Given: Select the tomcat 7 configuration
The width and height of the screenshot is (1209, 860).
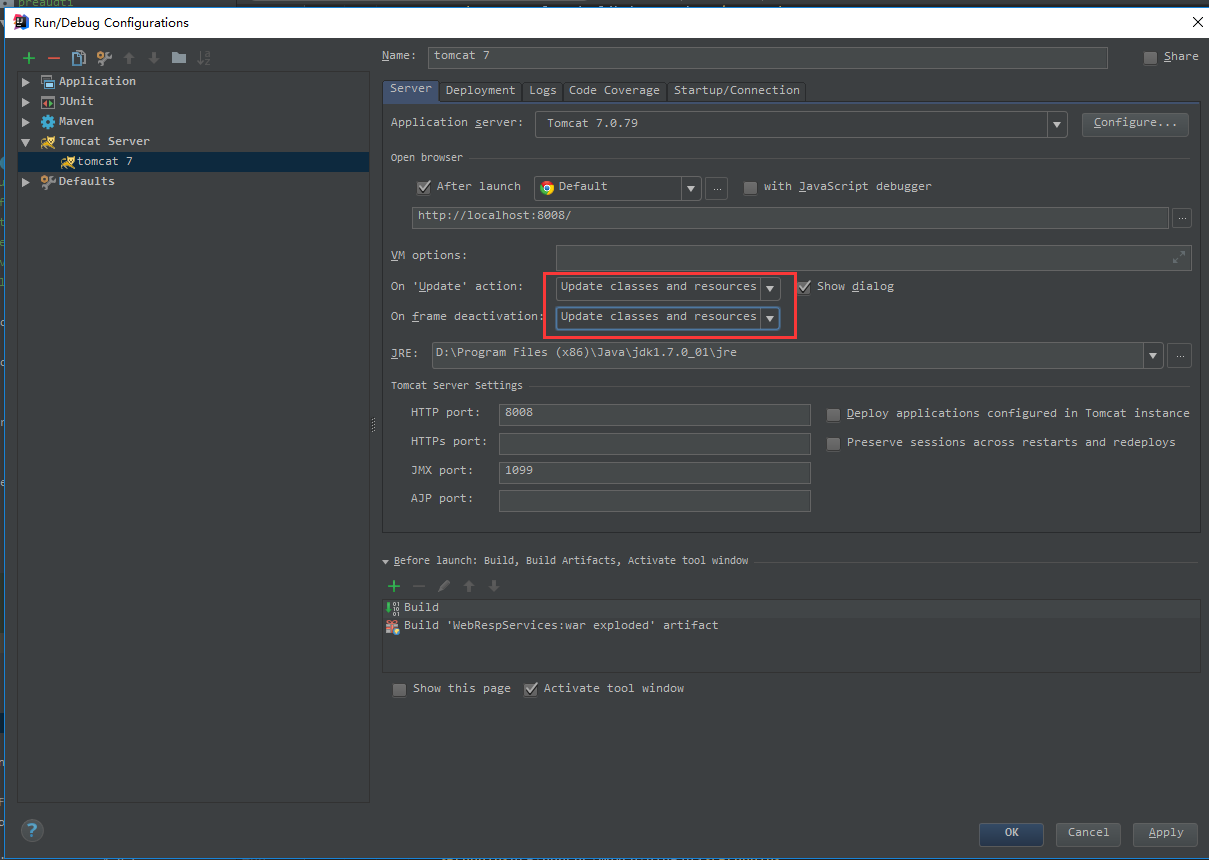Looking at the screenshot, I should coord(193,162).
